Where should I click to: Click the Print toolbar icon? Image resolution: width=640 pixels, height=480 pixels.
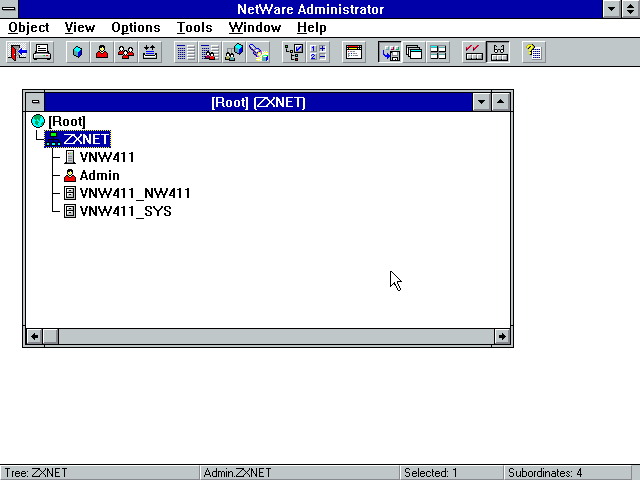click(x=42, y=52)
